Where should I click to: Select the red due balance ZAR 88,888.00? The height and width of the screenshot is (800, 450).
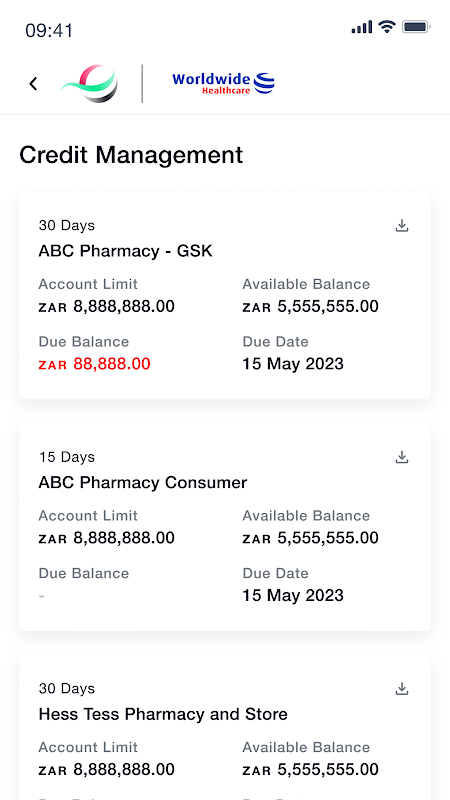pyautogui.click(x=94, y=364)
